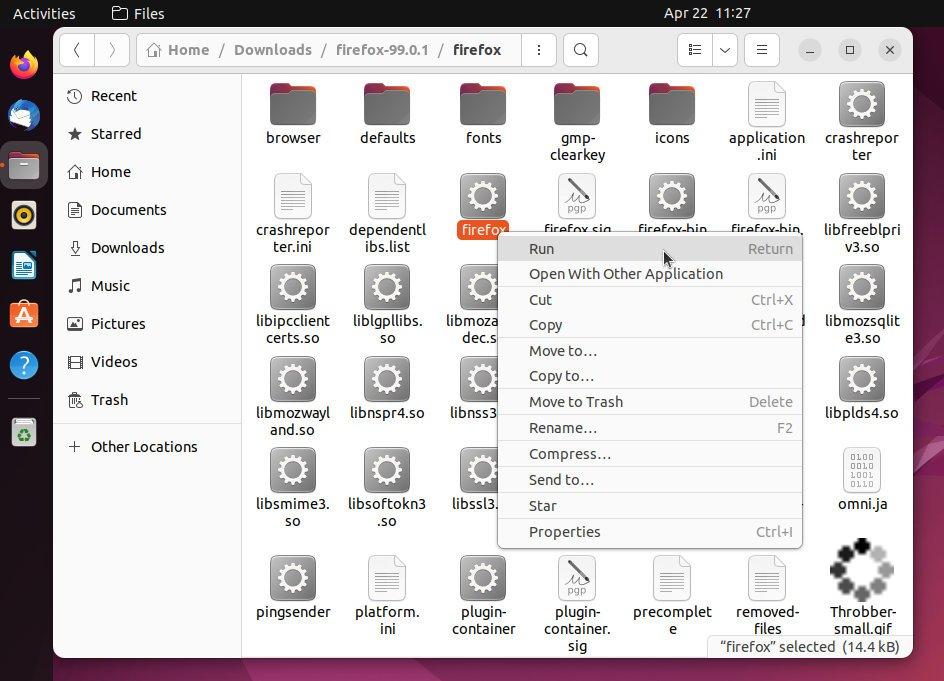Open Other Locations in the sidebar
The height and width of the screenshot is (681, 944).
point(144,447)
